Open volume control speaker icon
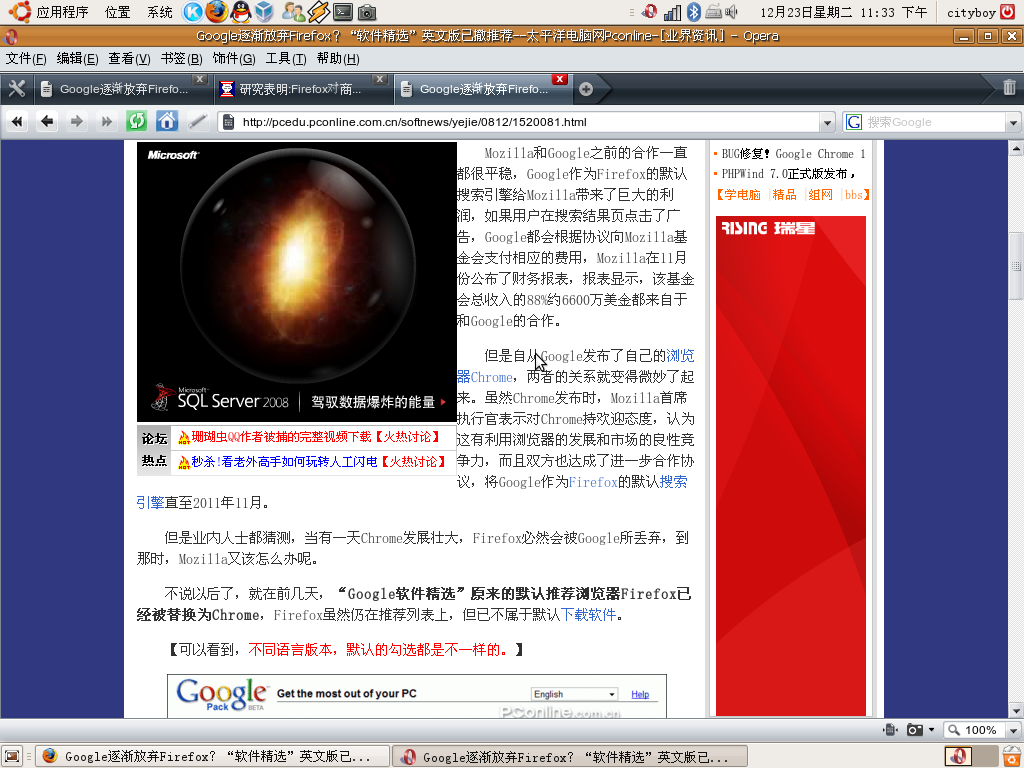The height and width of the screenshot is (768, 1024). [x=732, y=12]
